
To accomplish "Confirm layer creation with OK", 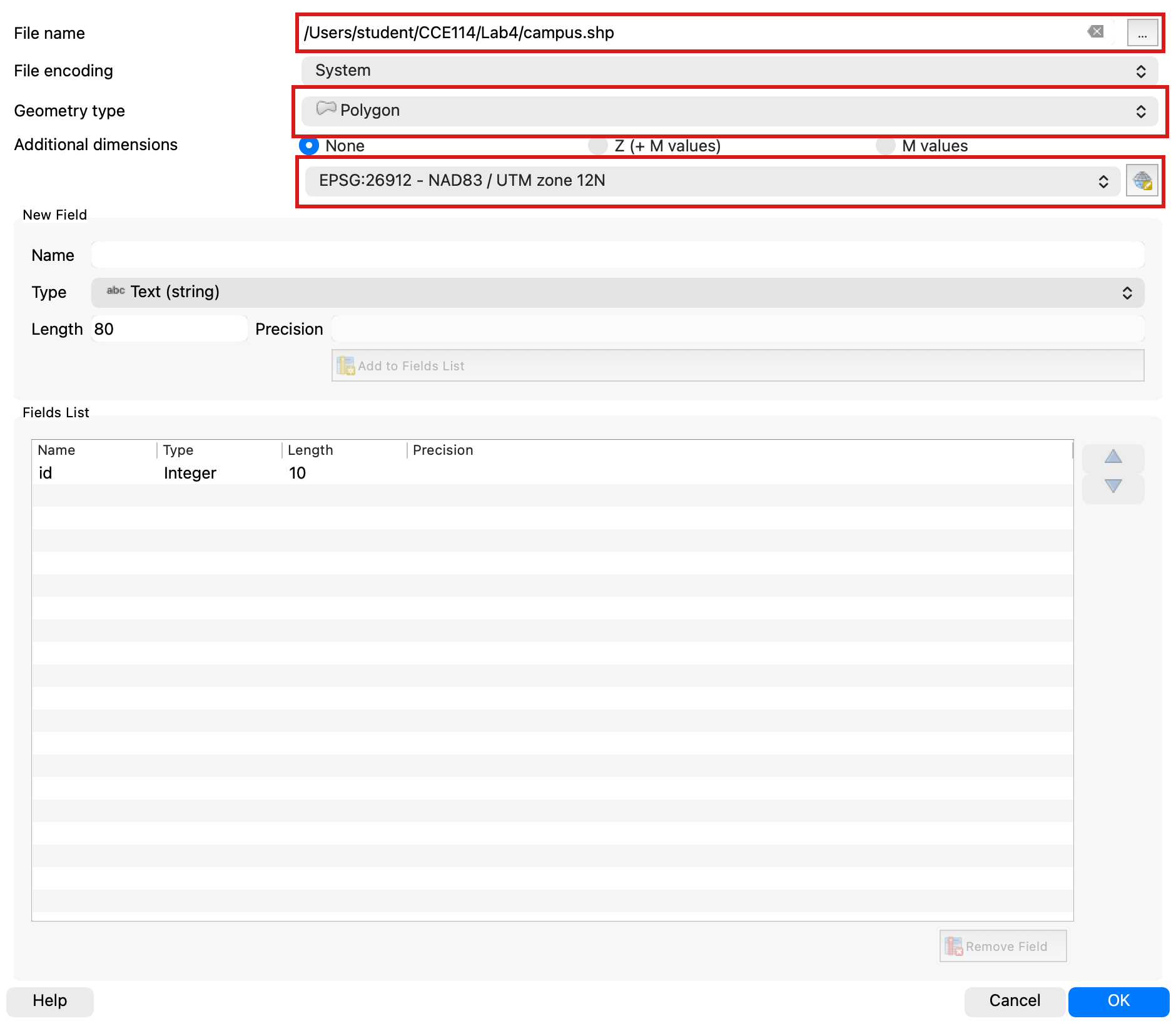I will 1118,1000.
